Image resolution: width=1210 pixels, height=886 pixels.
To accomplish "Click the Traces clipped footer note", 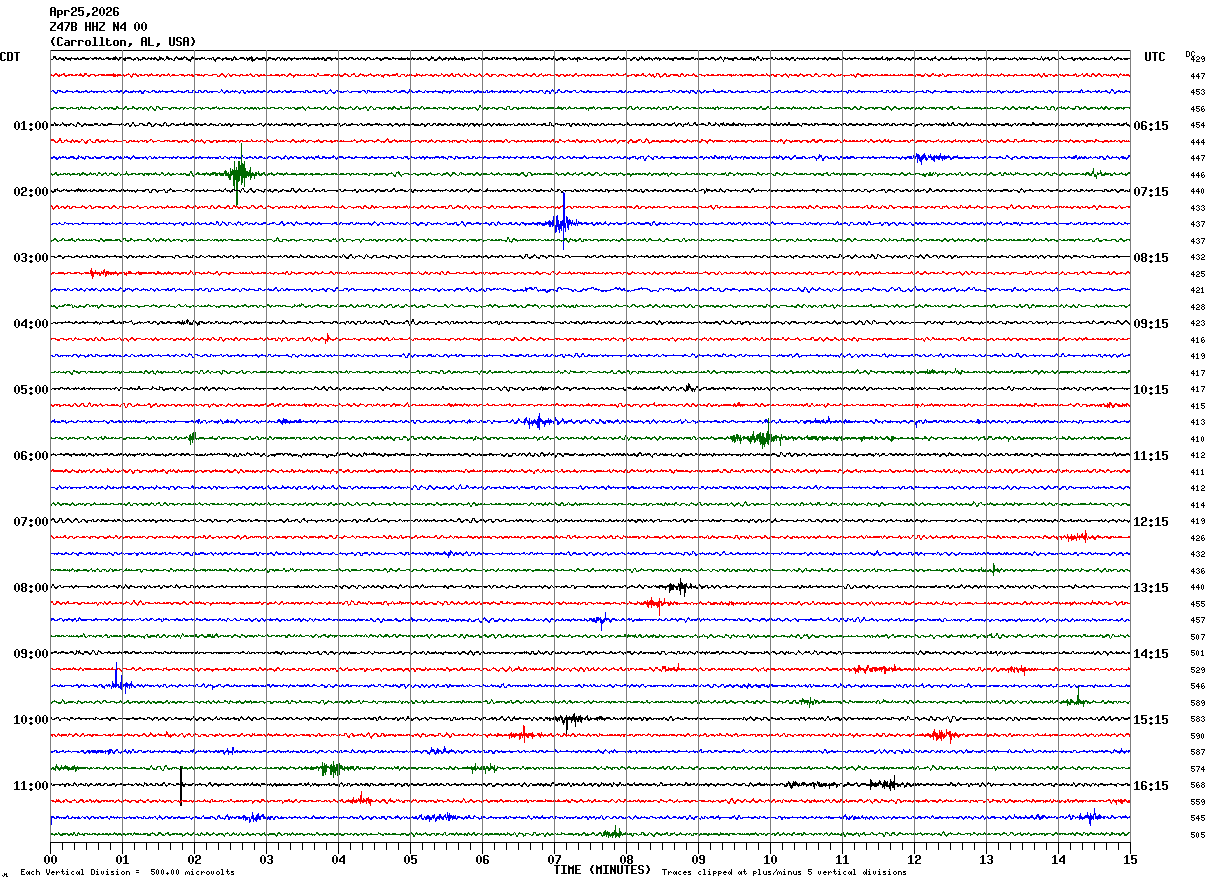I will pyautogui.click(x=784, y=872).
